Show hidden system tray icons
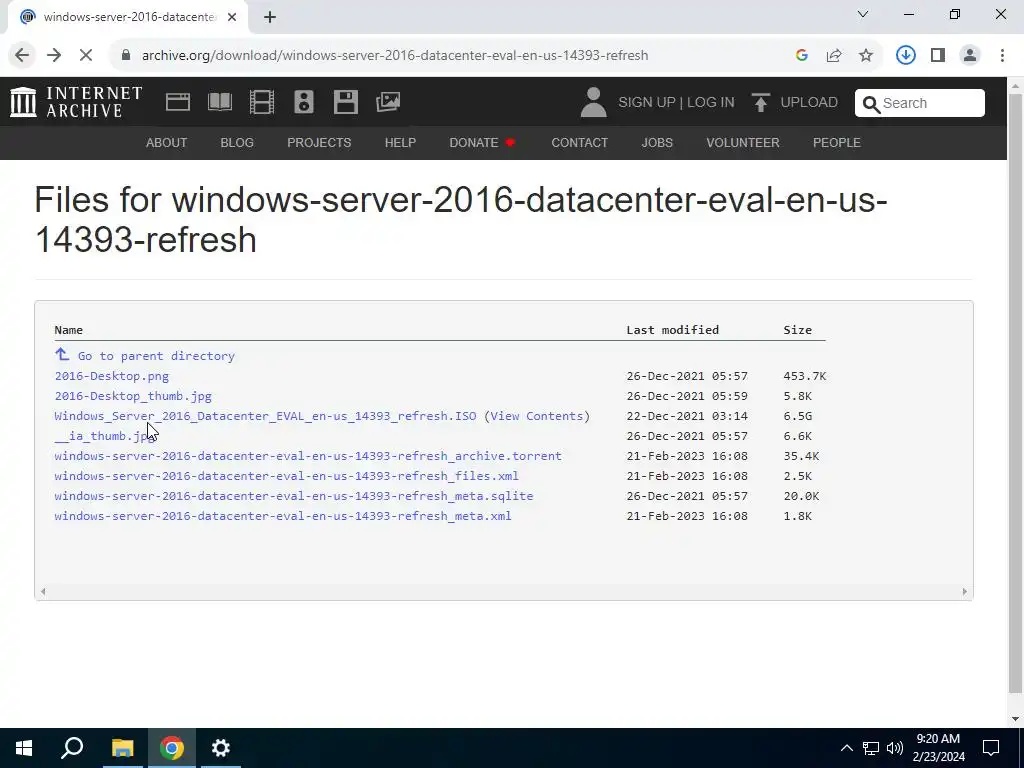The image size is (1024, 768). (x=846, y=748)
